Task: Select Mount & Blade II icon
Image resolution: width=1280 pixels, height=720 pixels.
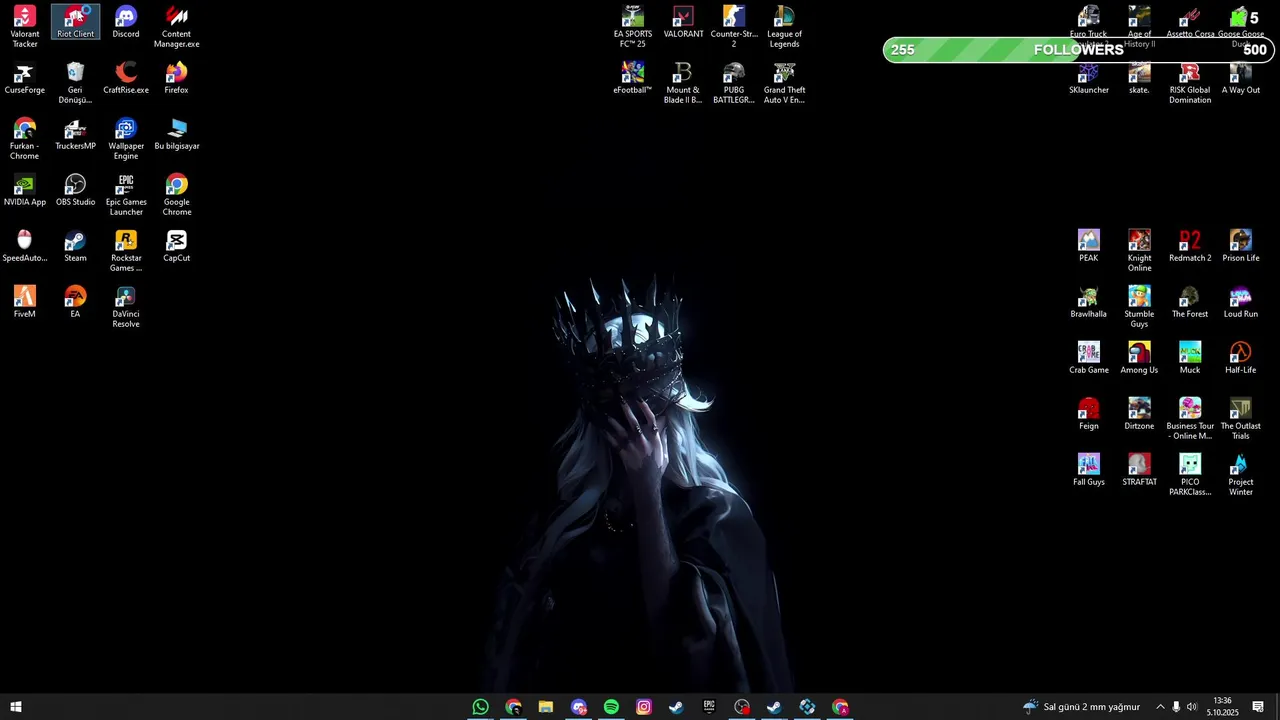Action: [683, 83]
